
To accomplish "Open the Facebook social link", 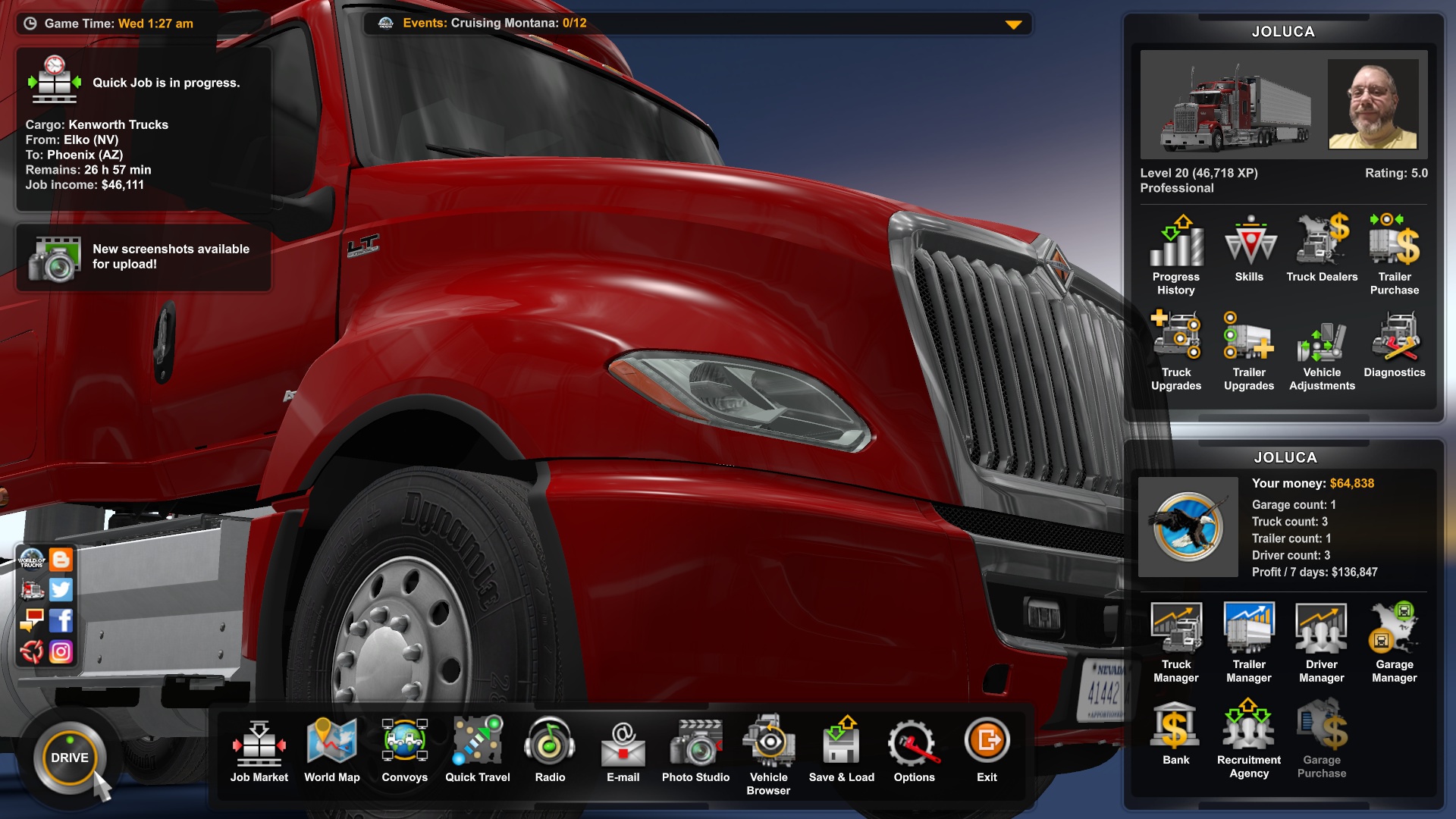I will click(x=61, y=620).
